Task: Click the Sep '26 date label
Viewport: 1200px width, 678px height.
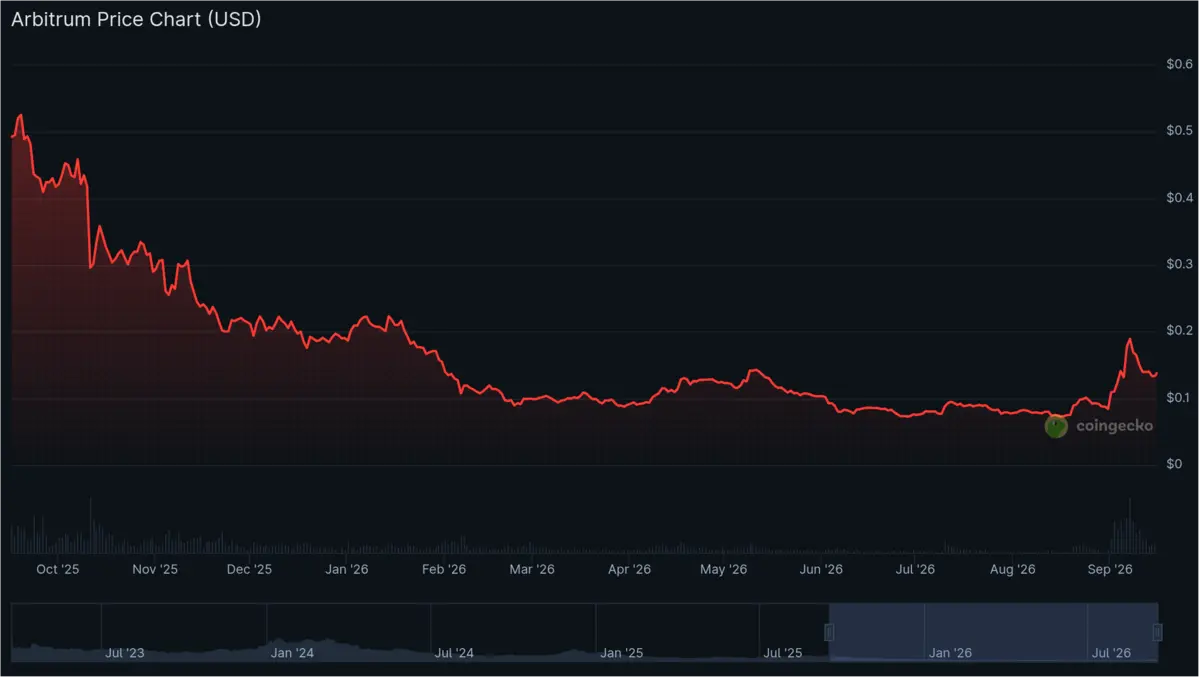Action: tap(1109, 569)
